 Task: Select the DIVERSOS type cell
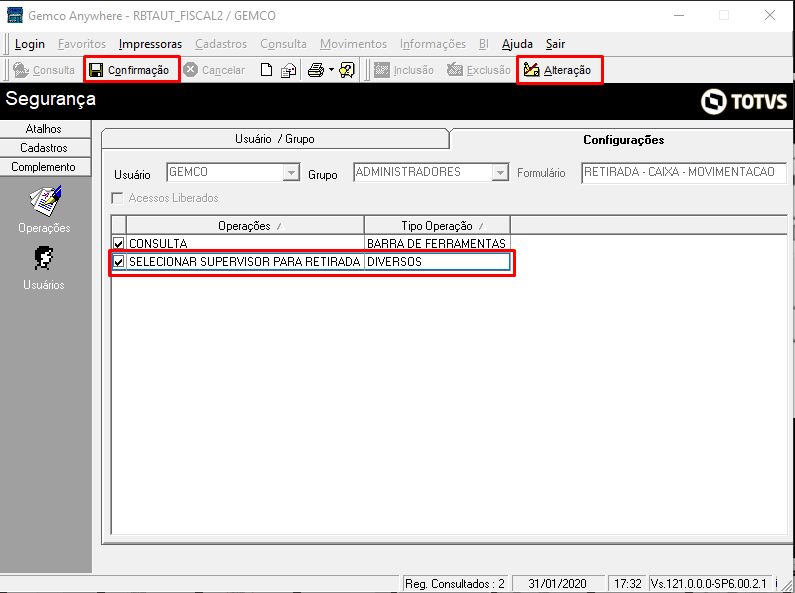[x=437, y=262]
